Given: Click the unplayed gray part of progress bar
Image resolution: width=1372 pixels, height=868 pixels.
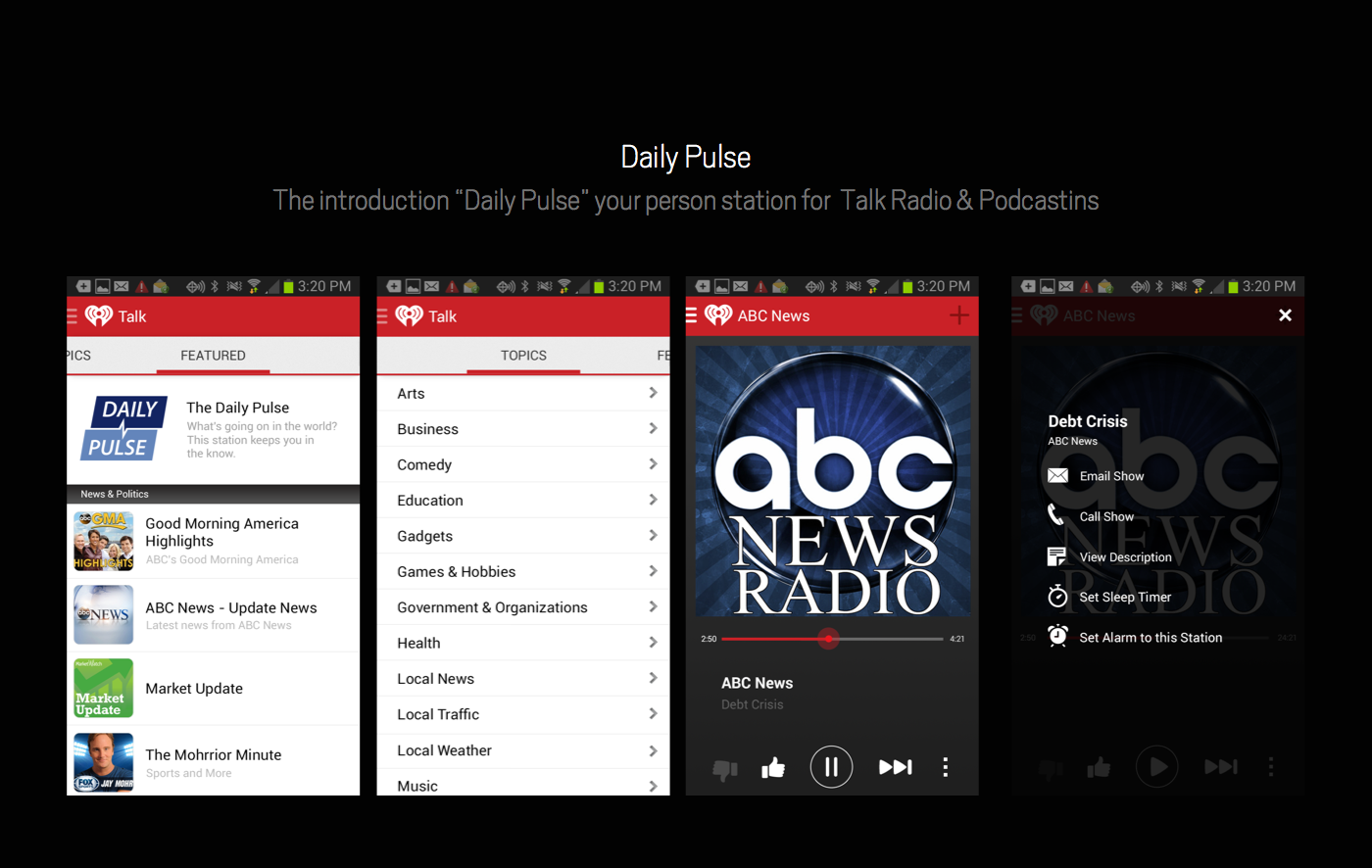Looking at the screenshot, I should 890,639.
